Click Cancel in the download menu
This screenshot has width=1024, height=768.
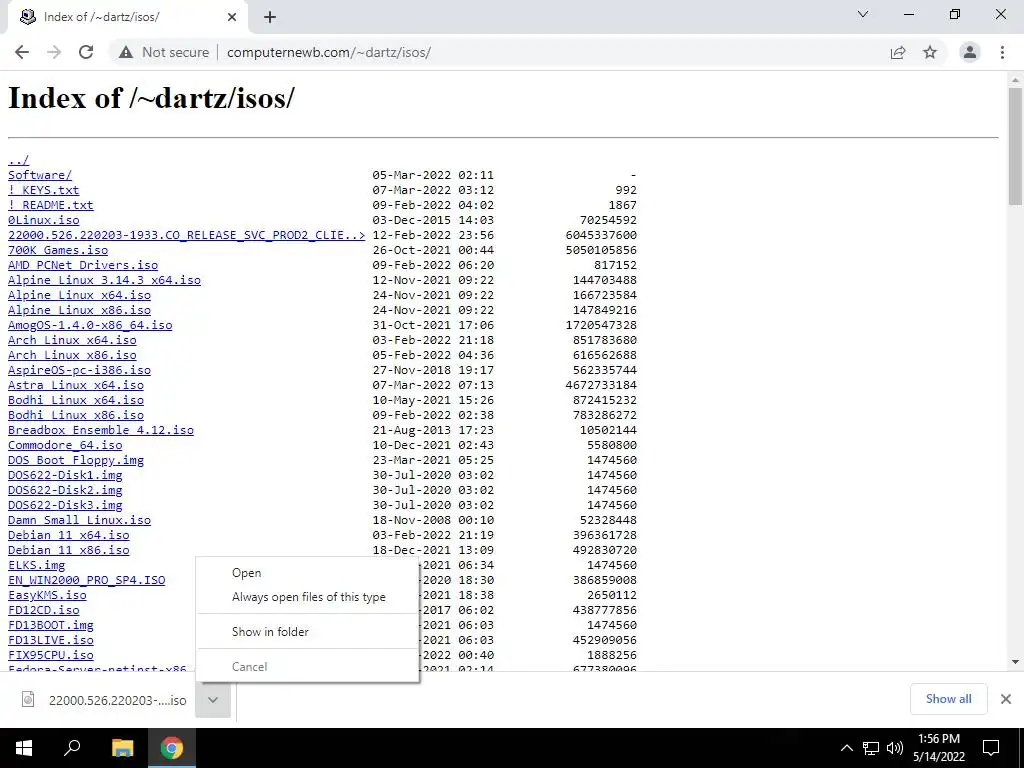click(307, 667)
